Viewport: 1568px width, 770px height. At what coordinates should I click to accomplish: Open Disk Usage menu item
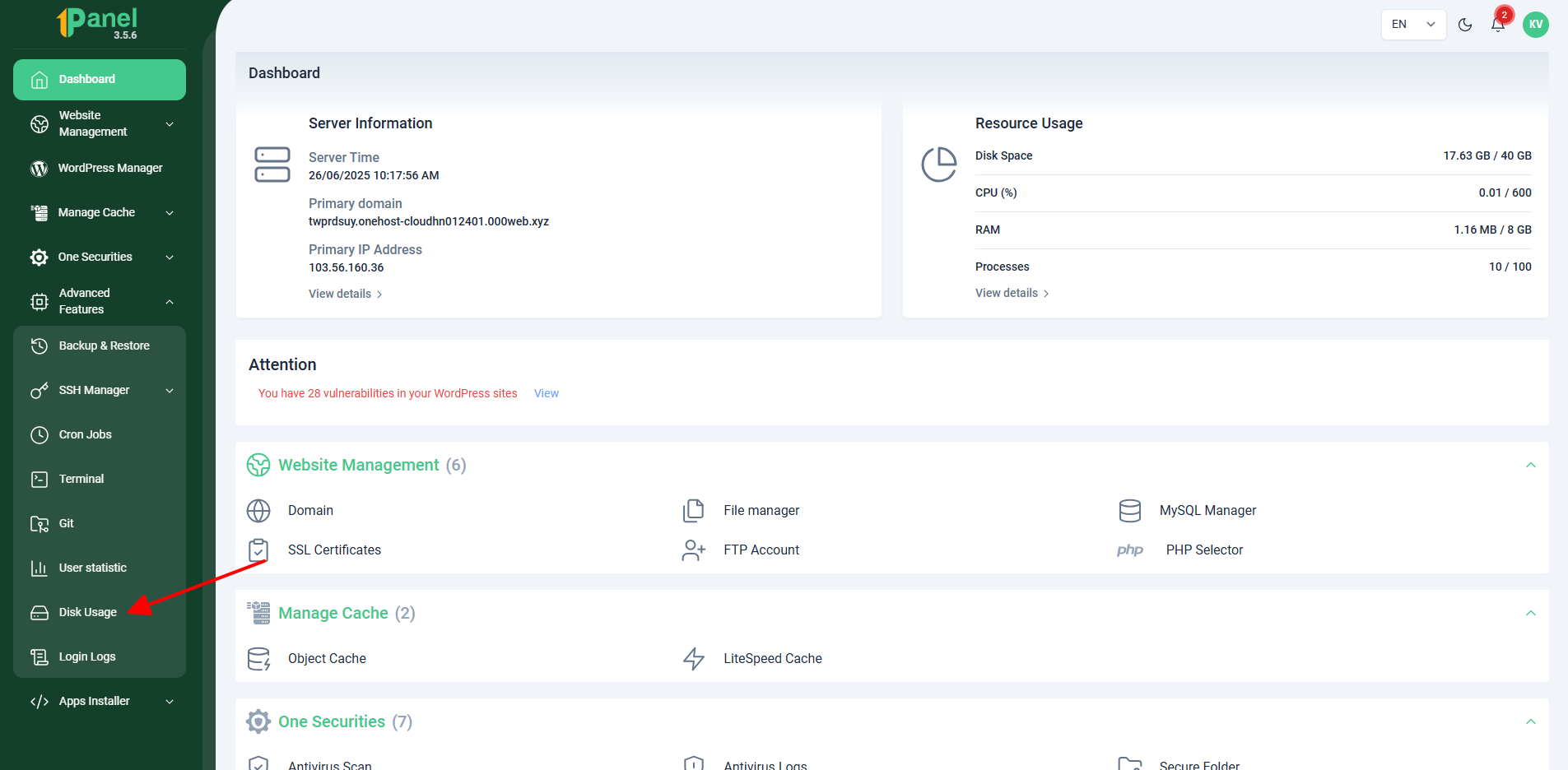(x=100, y=613)
